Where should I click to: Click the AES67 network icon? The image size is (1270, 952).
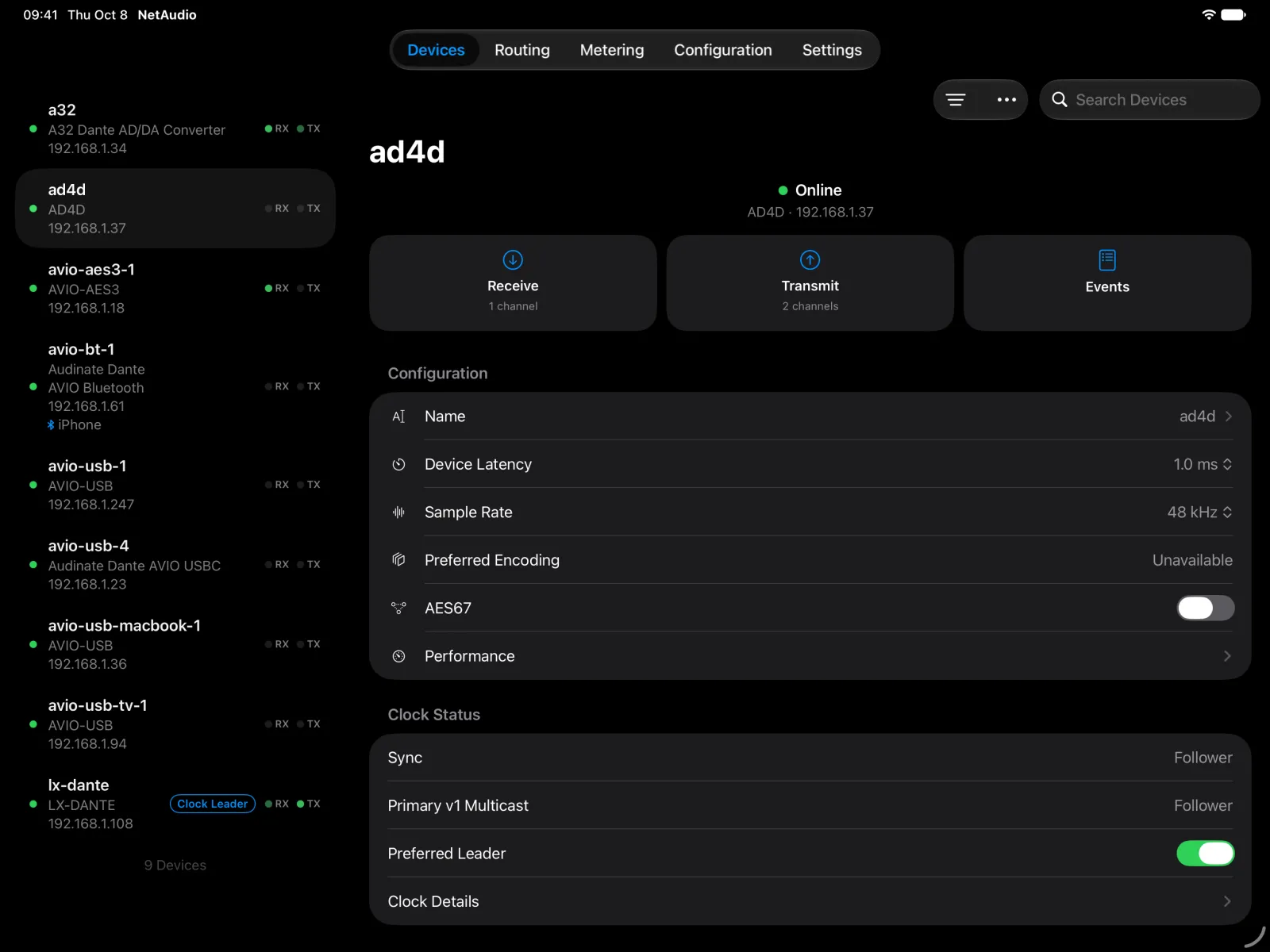[x=398, y=608]
